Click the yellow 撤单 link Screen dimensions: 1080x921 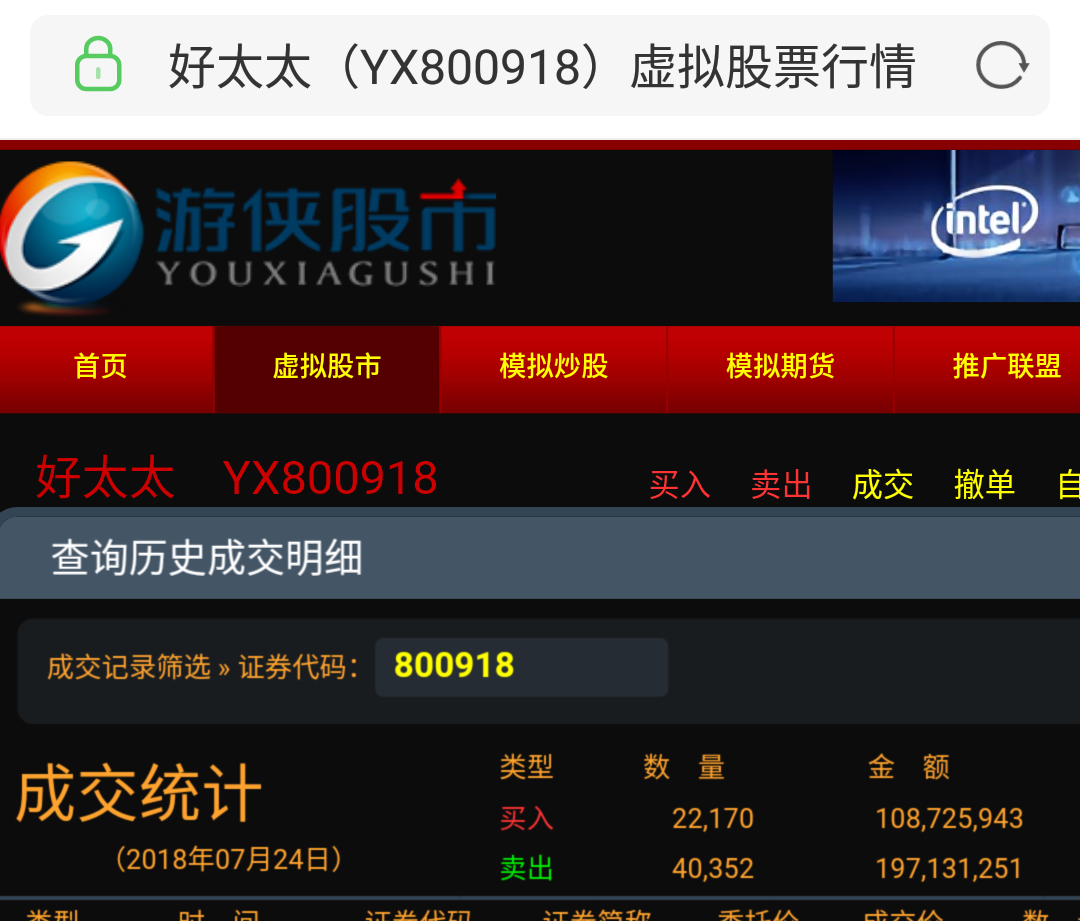click(984, 485)
